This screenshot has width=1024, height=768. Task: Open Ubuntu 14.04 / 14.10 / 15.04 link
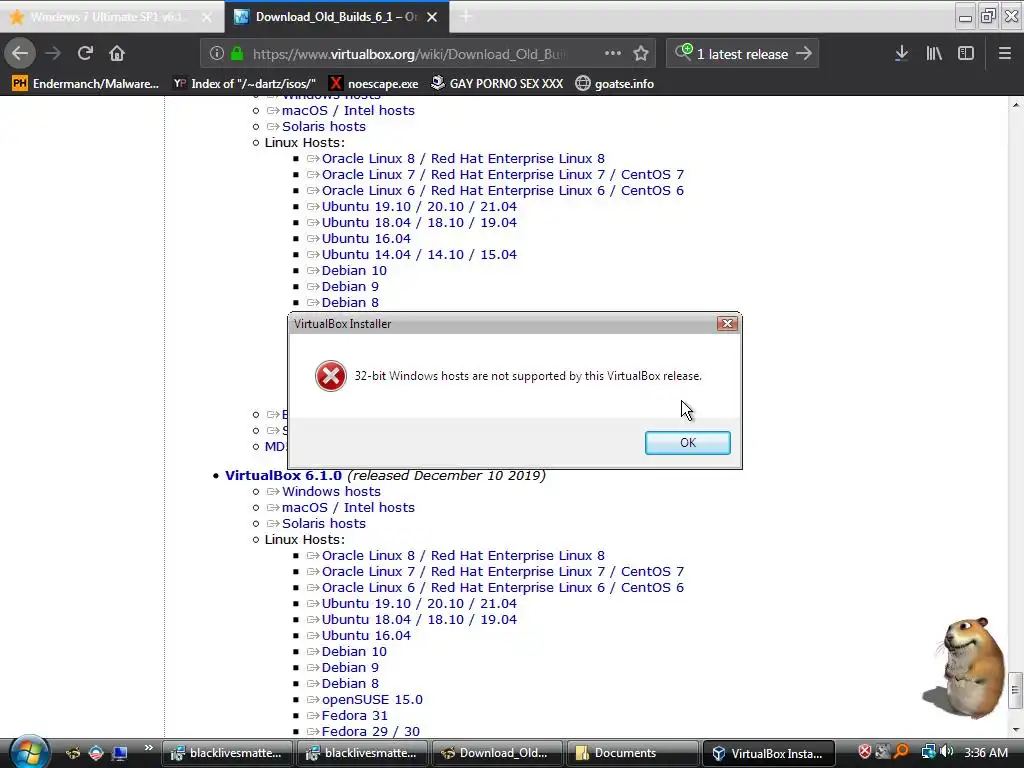pyautogui.click(x=419, y=255)
